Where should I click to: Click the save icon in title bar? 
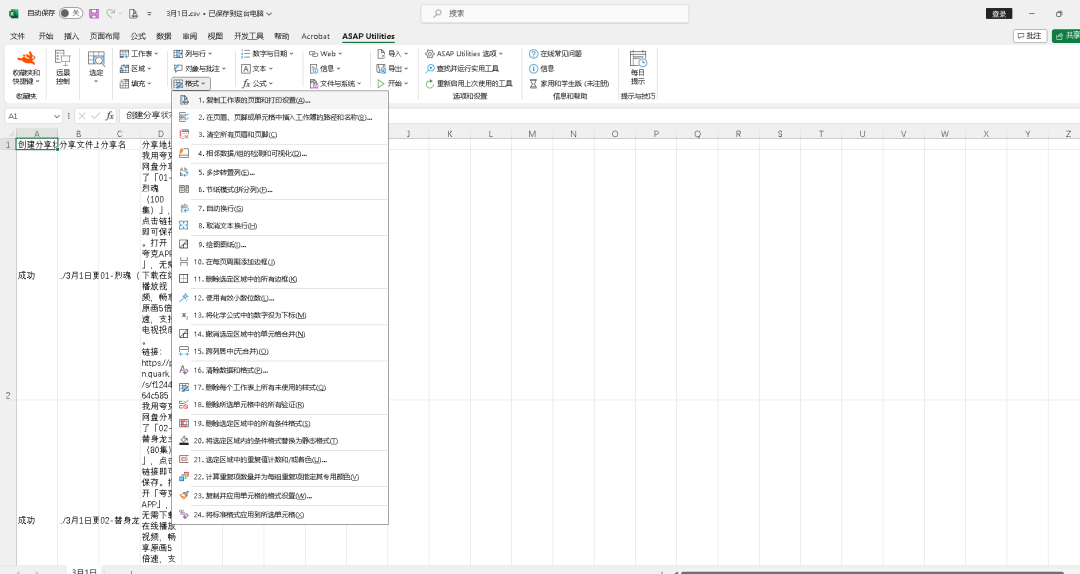click(x=94, y=13)
